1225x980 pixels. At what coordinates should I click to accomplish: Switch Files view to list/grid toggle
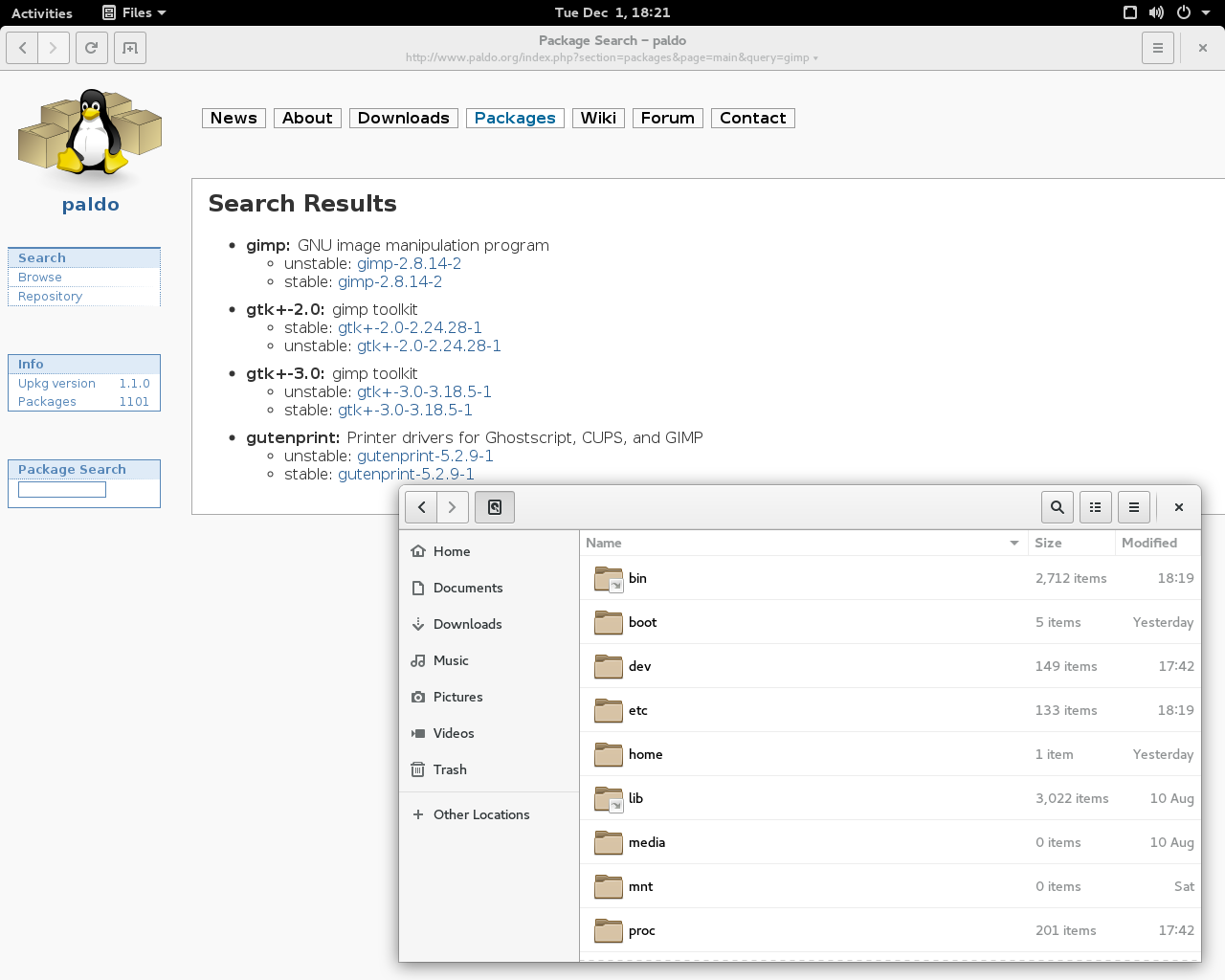pos(1096,507)
